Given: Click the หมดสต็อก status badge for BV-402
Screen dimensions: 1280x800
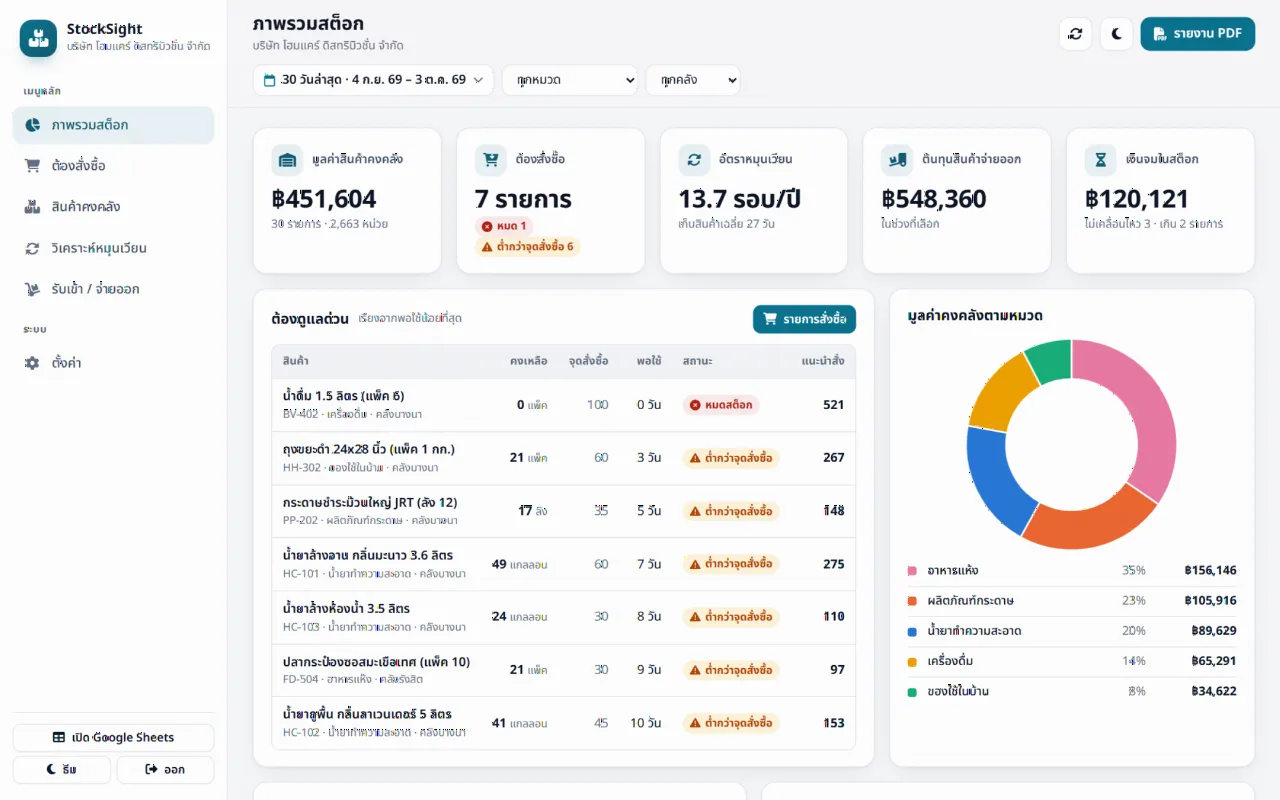Looking at the screenshot, I should point(721,405).
